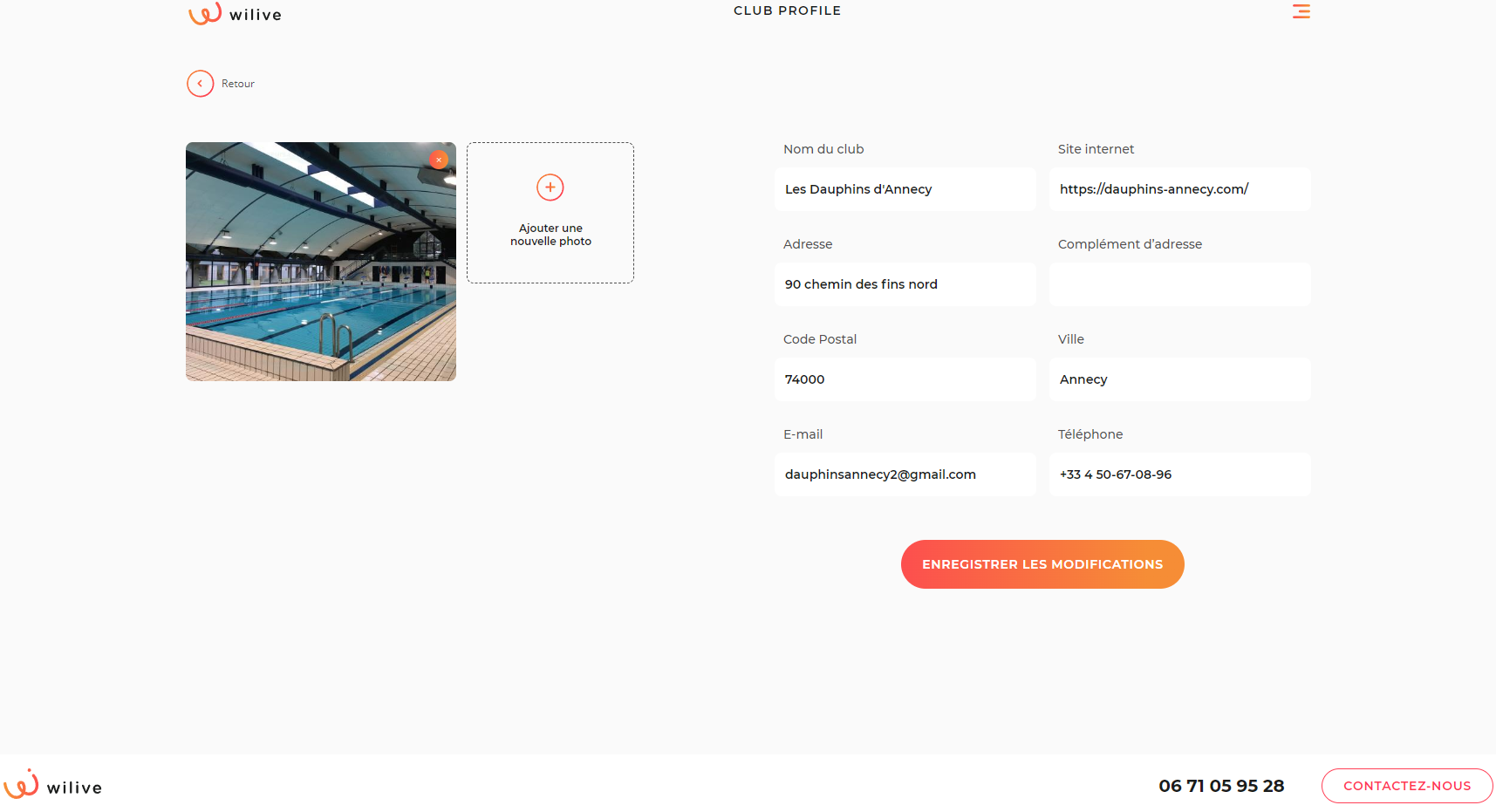The width and height of the screenshot is (1496, 812).
Task: Edit the Ville field containing Annecy
Action: coord(1179,379)
